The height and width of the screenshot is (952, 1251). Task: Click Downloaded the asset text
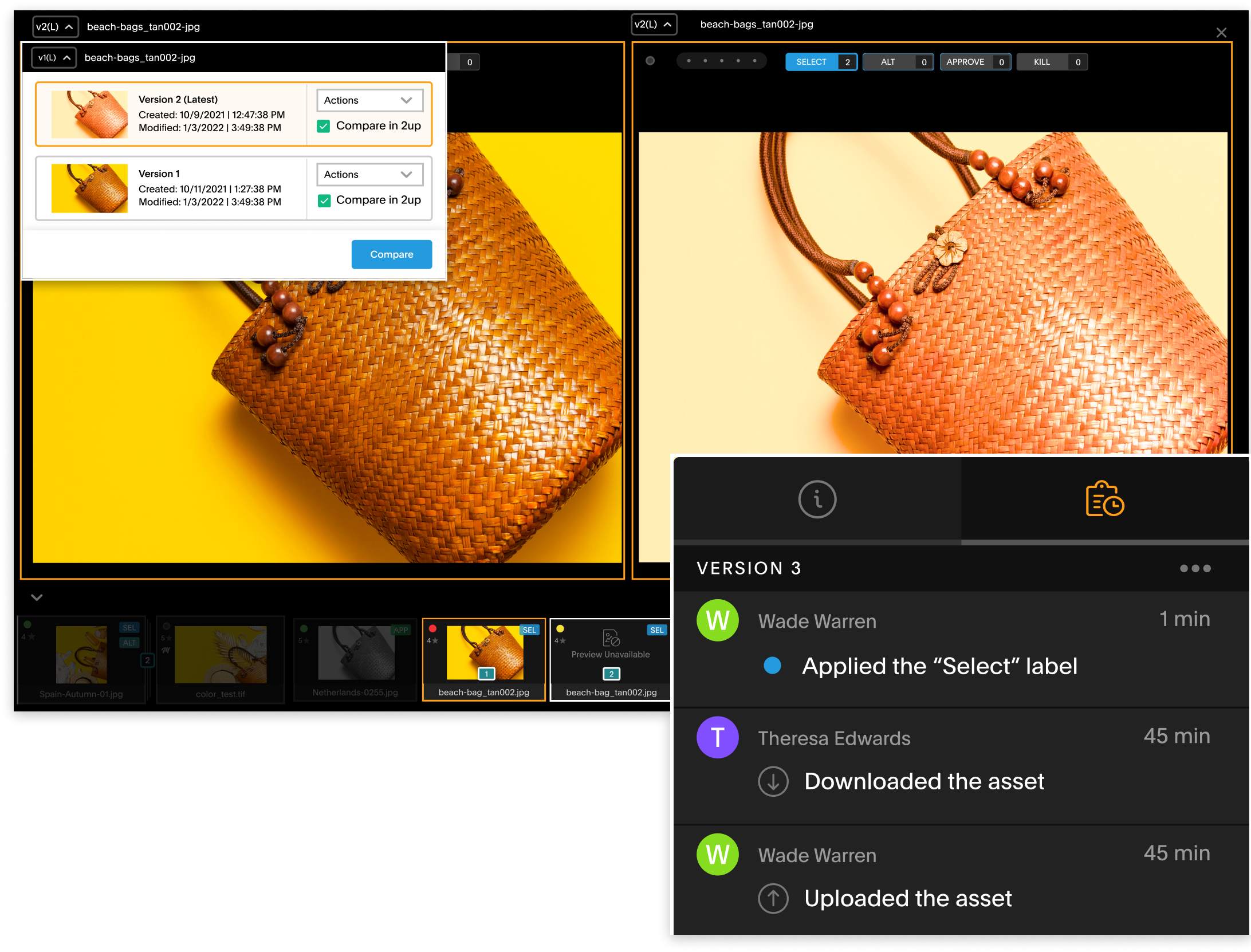click(924, 781)
